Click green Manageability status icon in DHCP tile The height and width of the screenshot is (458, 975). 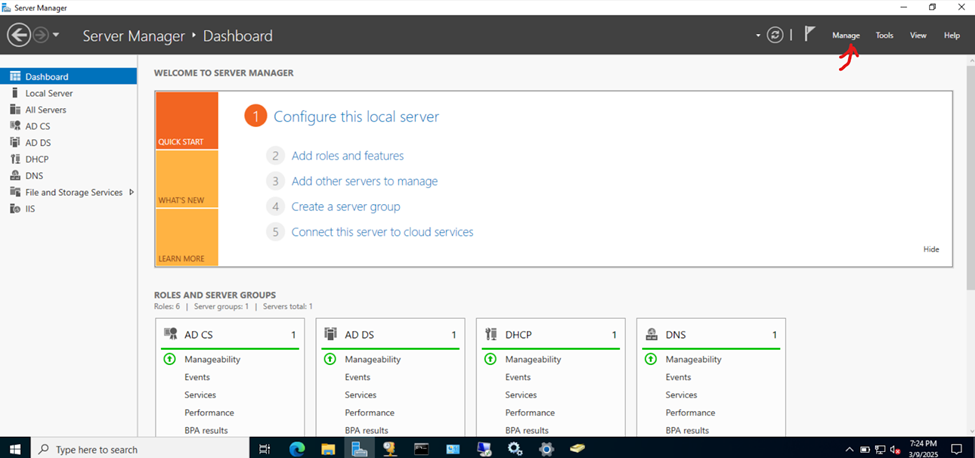point(490,359)
